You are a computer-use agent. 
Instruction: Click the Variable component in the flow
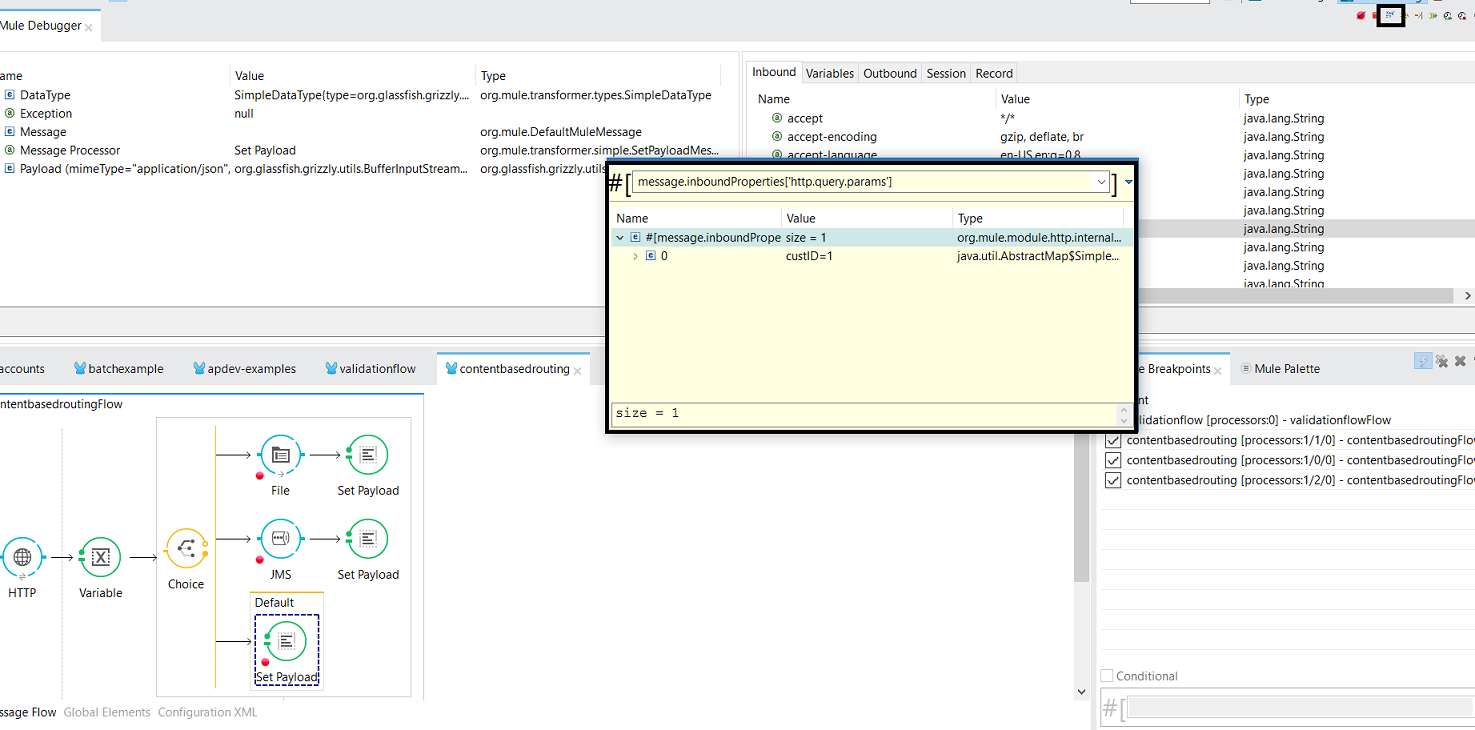tap(100, 558)
